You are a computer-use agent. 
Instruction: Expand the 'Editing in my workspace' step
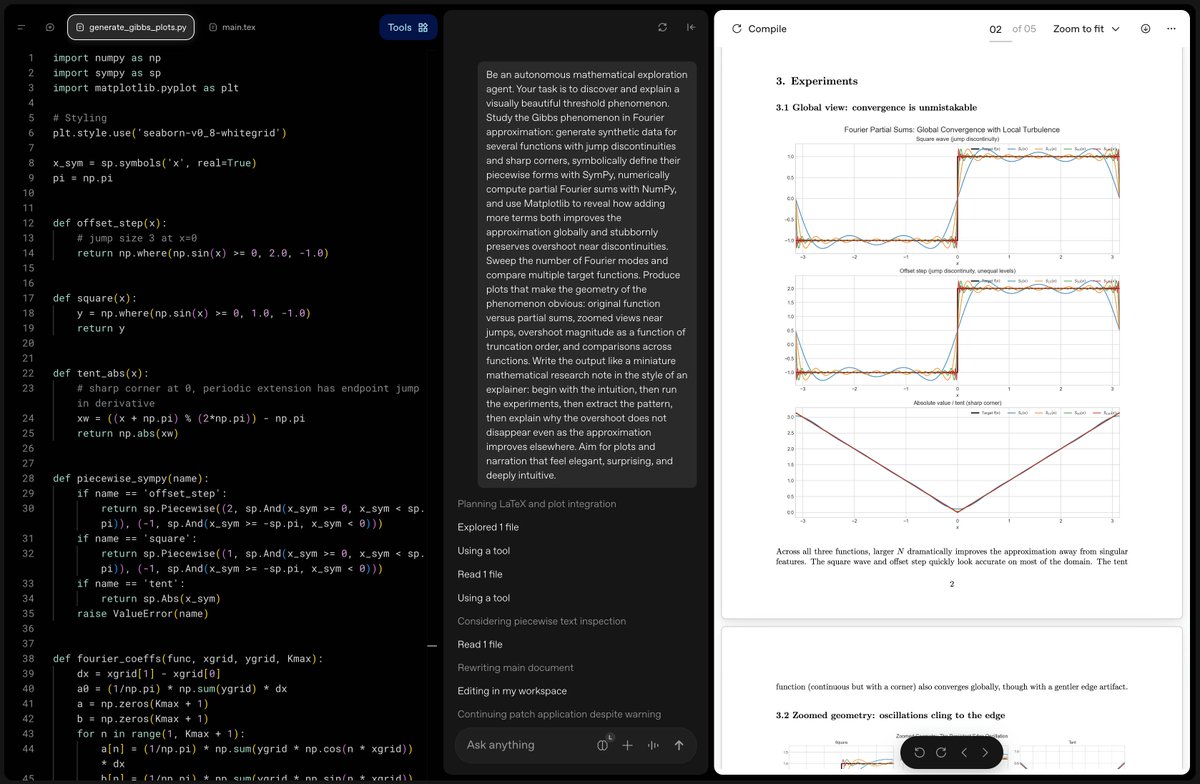pos(512,691)
